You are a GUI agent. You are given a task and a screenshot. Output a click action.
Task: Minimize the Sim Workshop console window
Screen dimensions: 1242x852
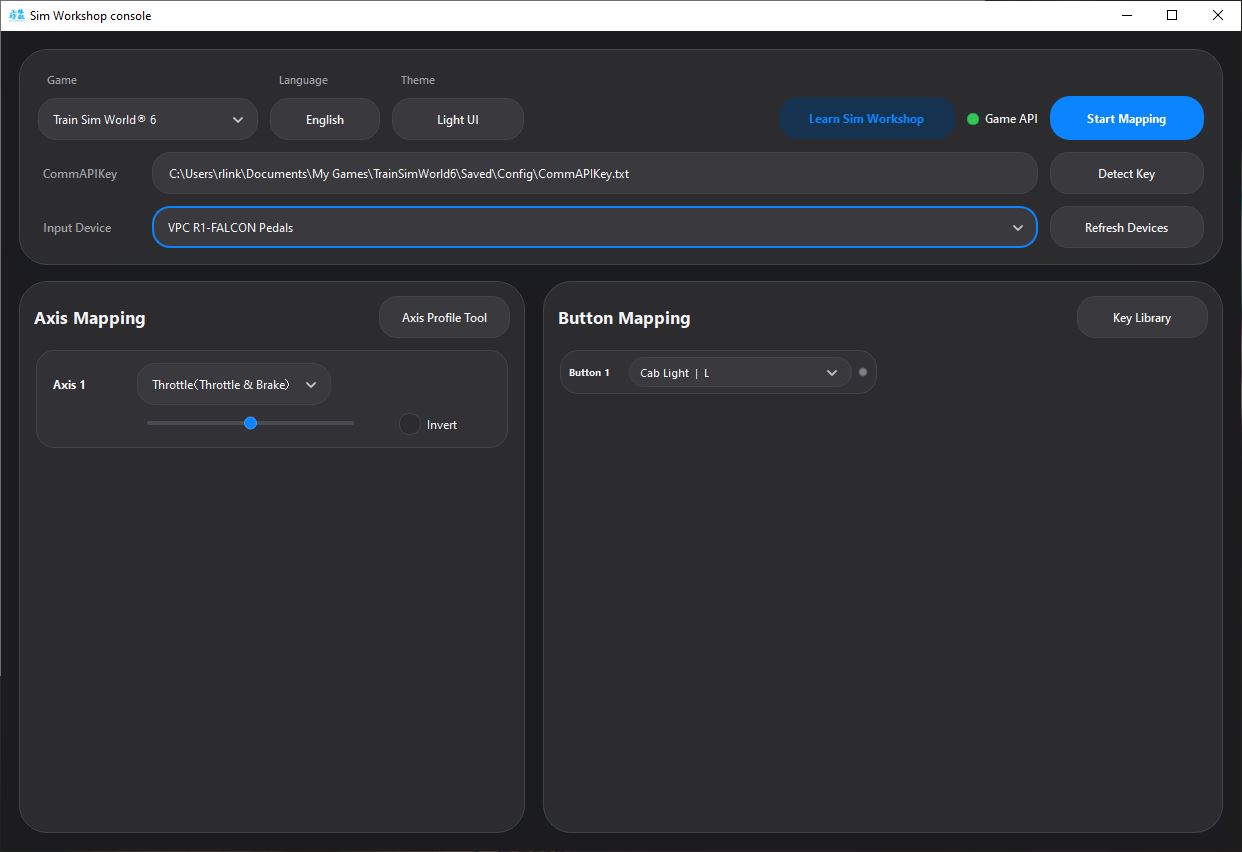(x=1126, y=16)
